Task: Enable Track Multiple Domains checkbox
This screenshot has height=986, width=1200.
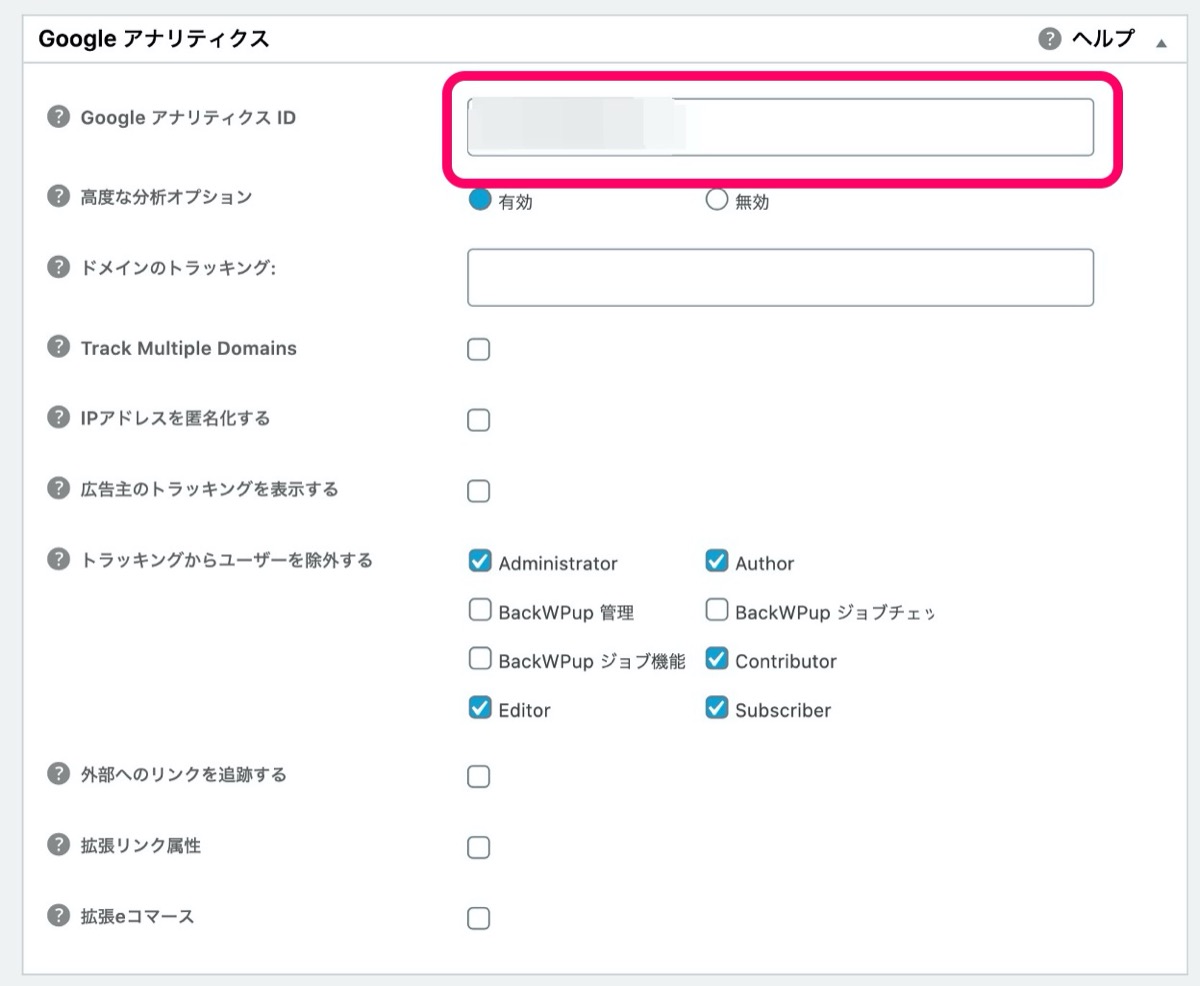Action: click(479, 350)
